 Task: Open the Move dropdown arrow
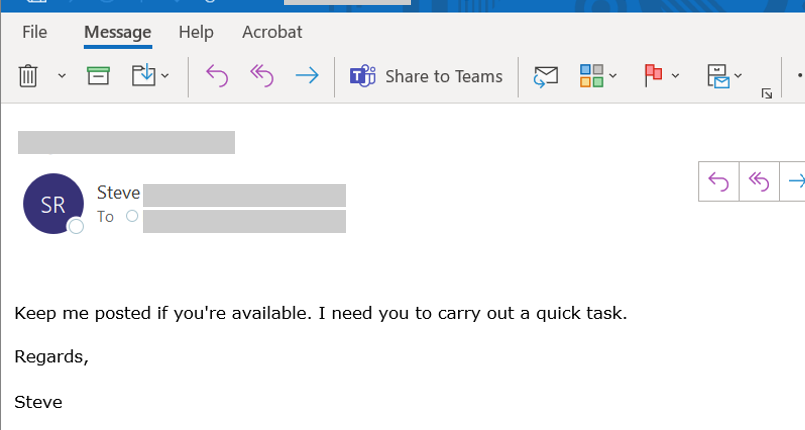click(166, 76)
